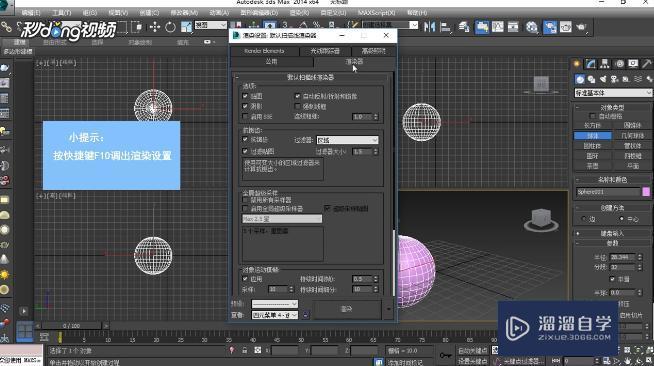Select the 边 creation method radio button
Viewport: 654px width, 366px height.
coord(584,219)
